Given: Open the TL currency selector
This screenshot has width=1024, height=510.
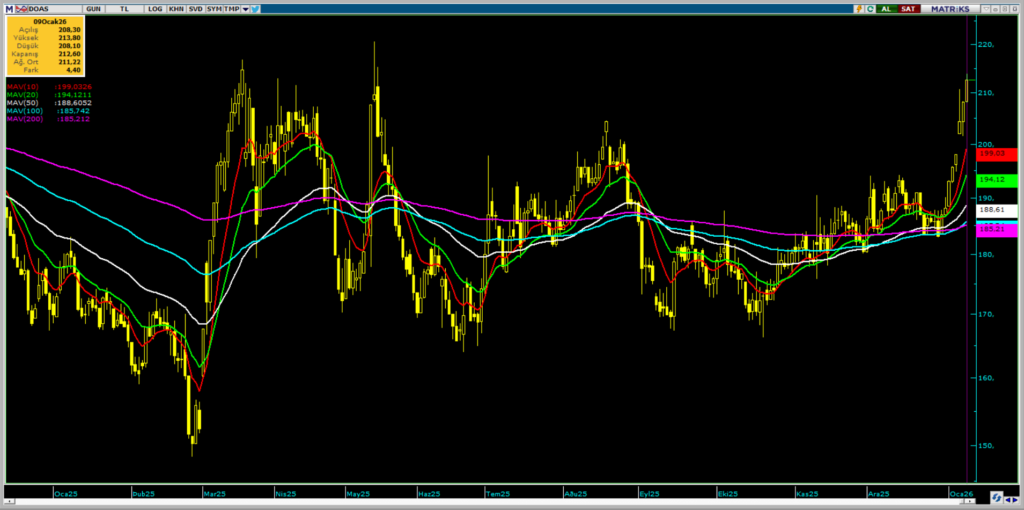Looking at the screenshot, I should pos(124,8).
